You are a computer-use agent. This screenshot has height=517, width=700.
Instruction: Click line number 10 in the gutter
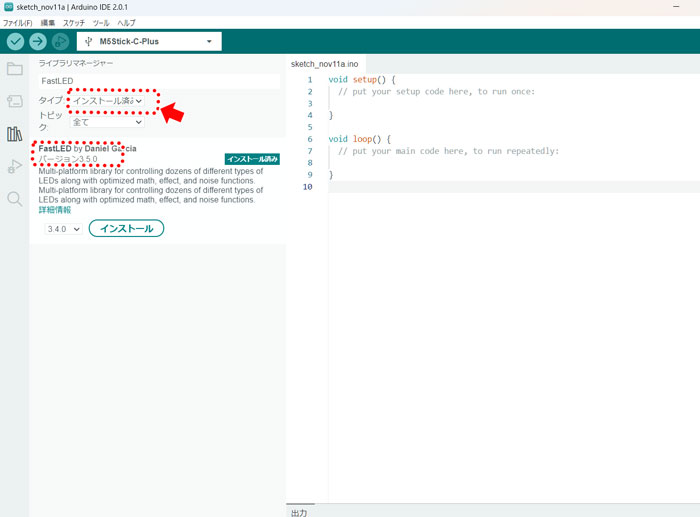pyautogui.click(x=308, y=187)
